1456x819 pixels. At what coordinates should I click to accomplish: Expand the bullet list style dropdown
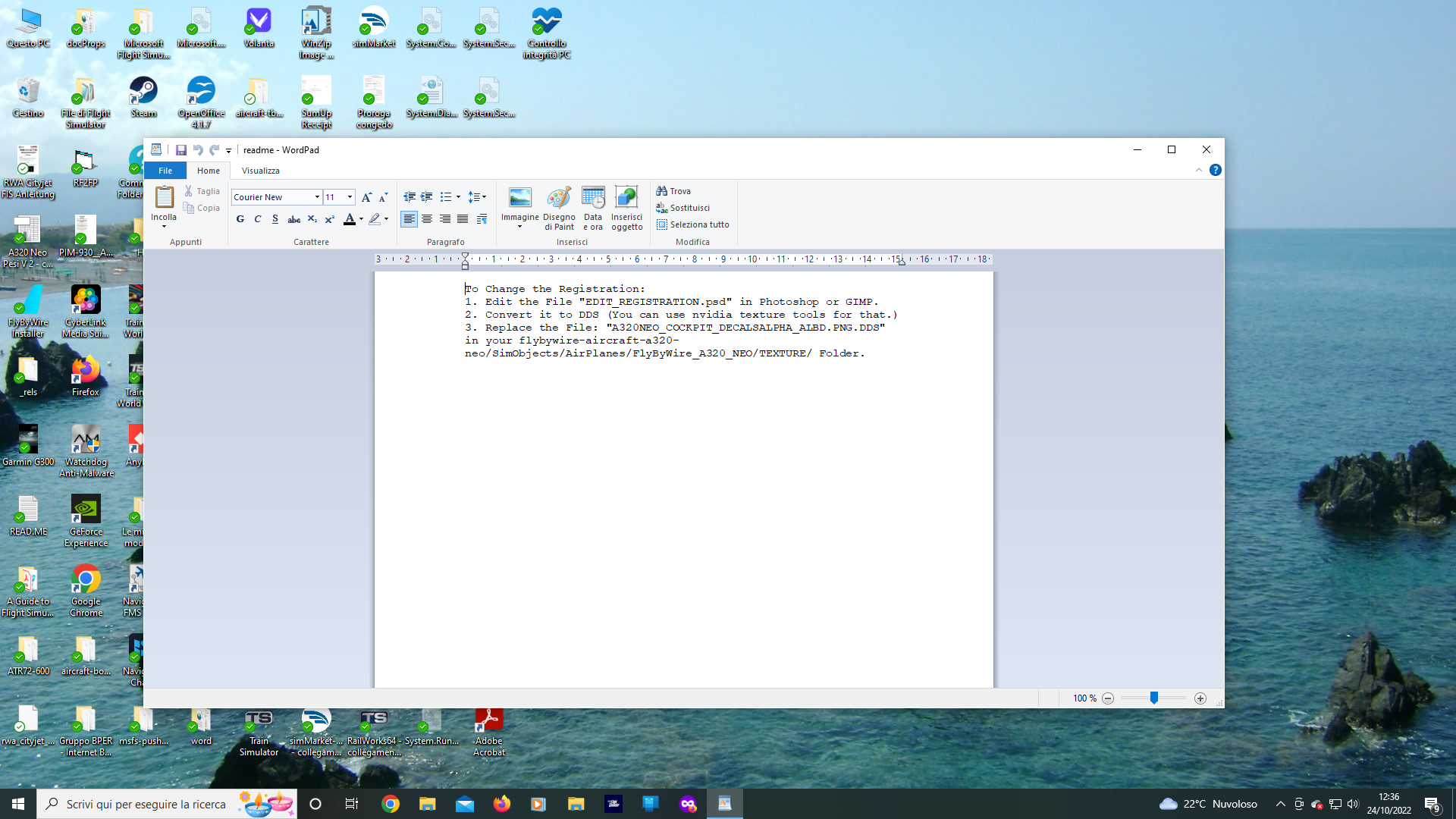click(458, 197)
